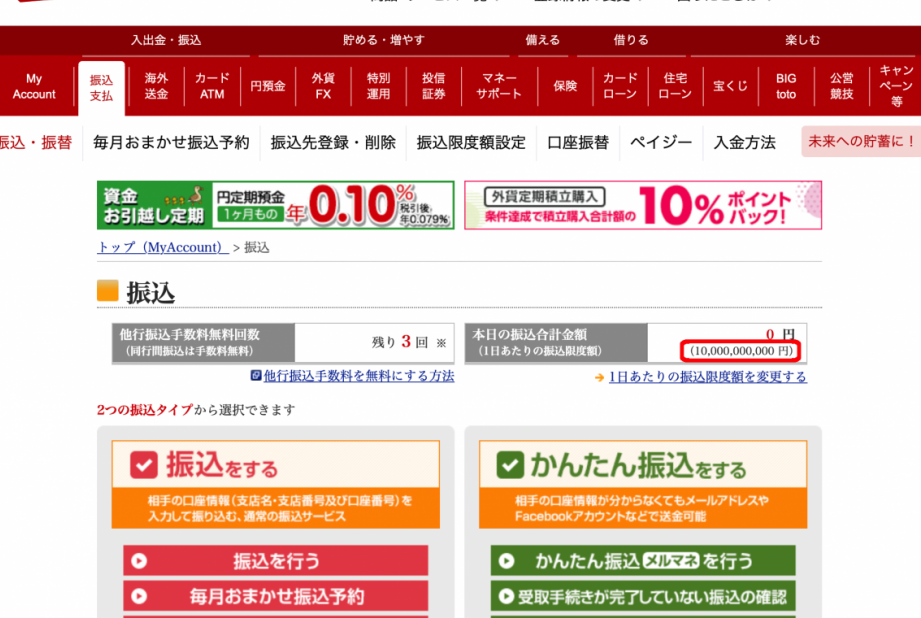Click the トップ（MyAccount） breadcrumb link
The image size is (921, 618).
[162, 247]
